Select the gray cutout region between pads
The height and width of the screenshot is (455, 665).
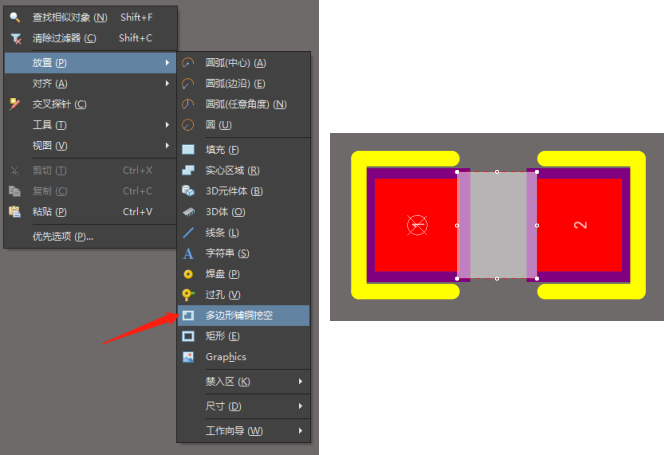tap(497, 225)
